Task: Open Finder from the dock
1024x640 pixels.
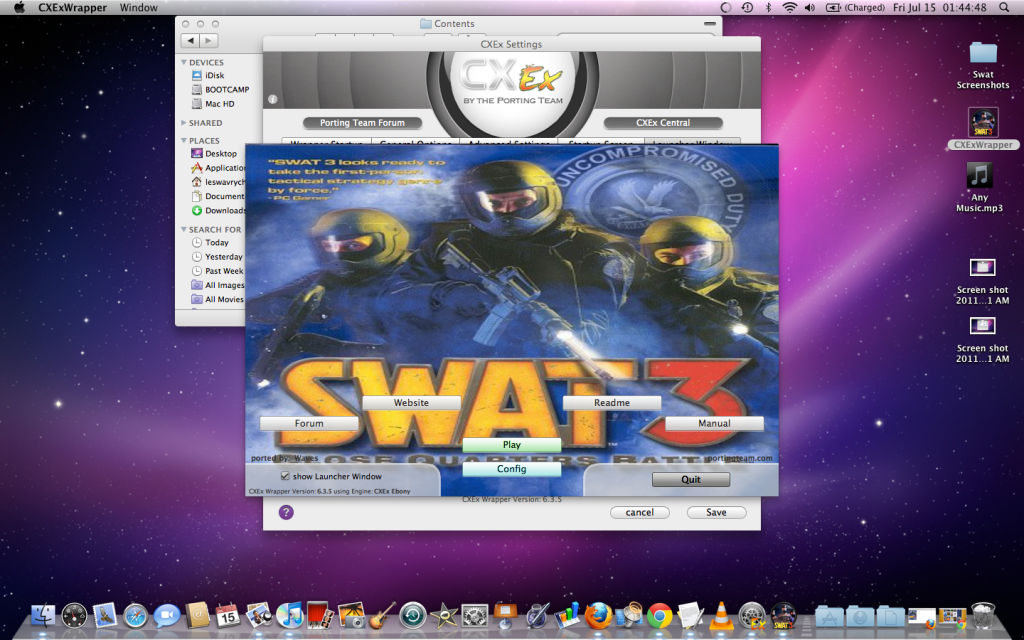Action: 43,615
